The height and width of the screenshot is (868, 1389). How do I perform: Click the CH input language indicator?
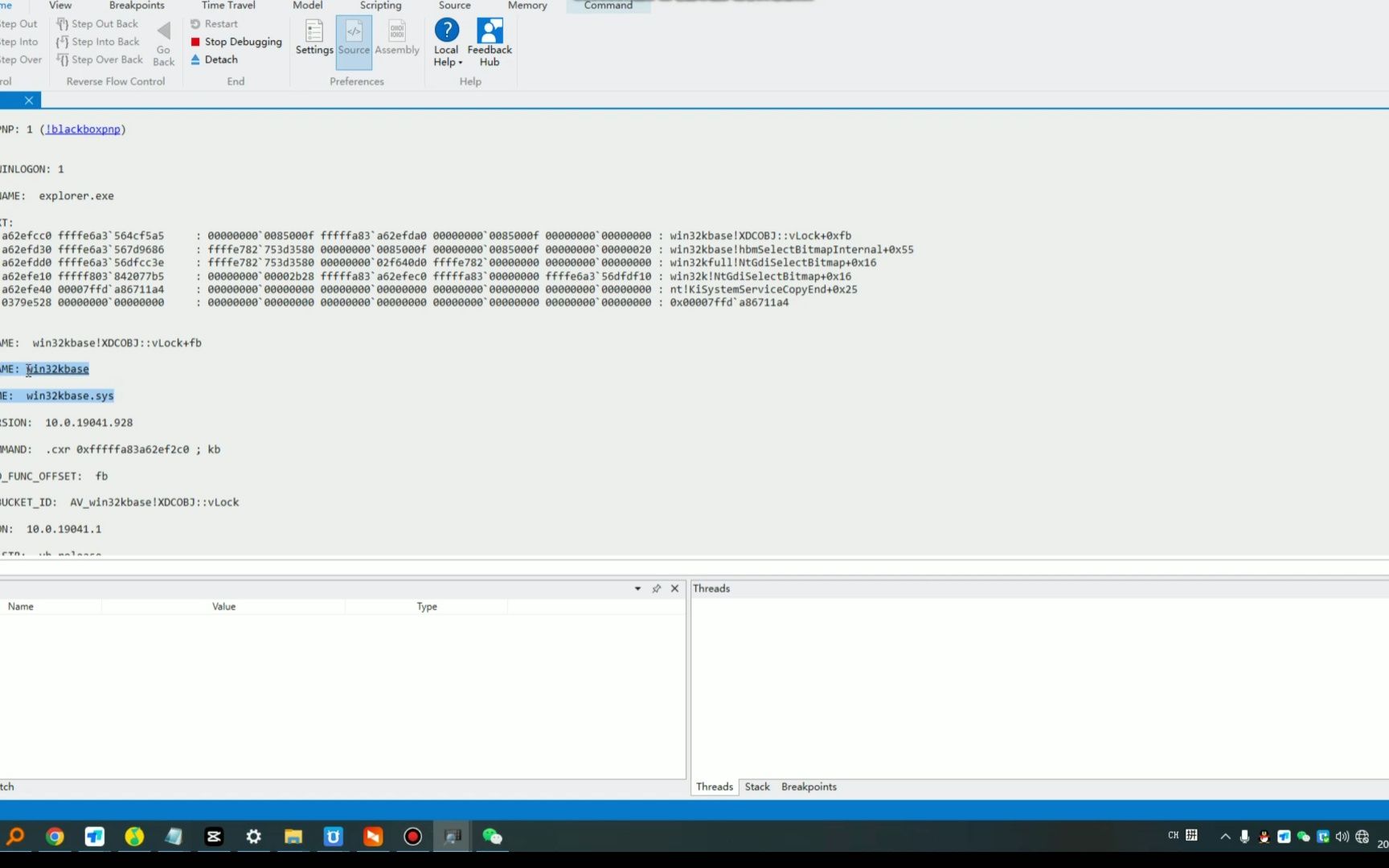coord(1174,836)
